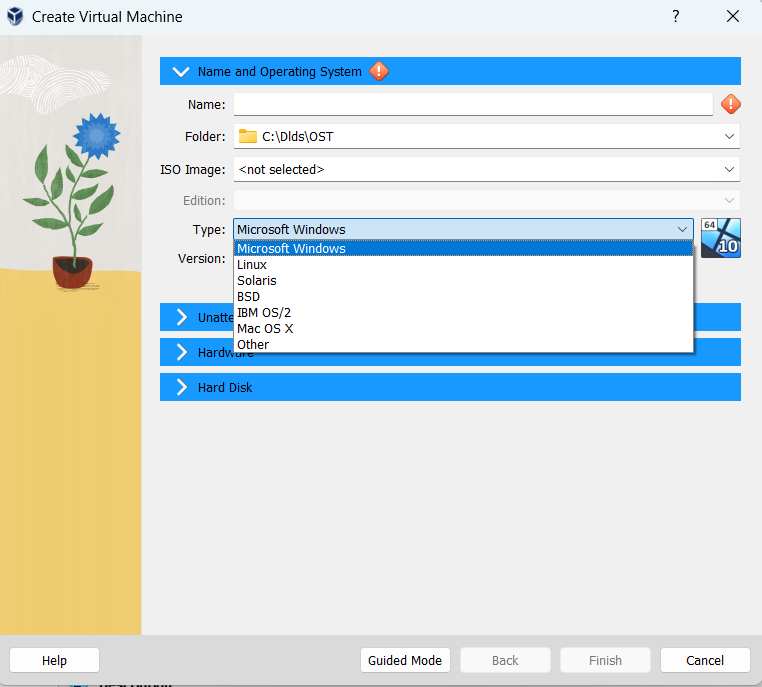Click the Cancel button
Screen dimensions: 762x687
pyautogui.click(x=705, y=660)
